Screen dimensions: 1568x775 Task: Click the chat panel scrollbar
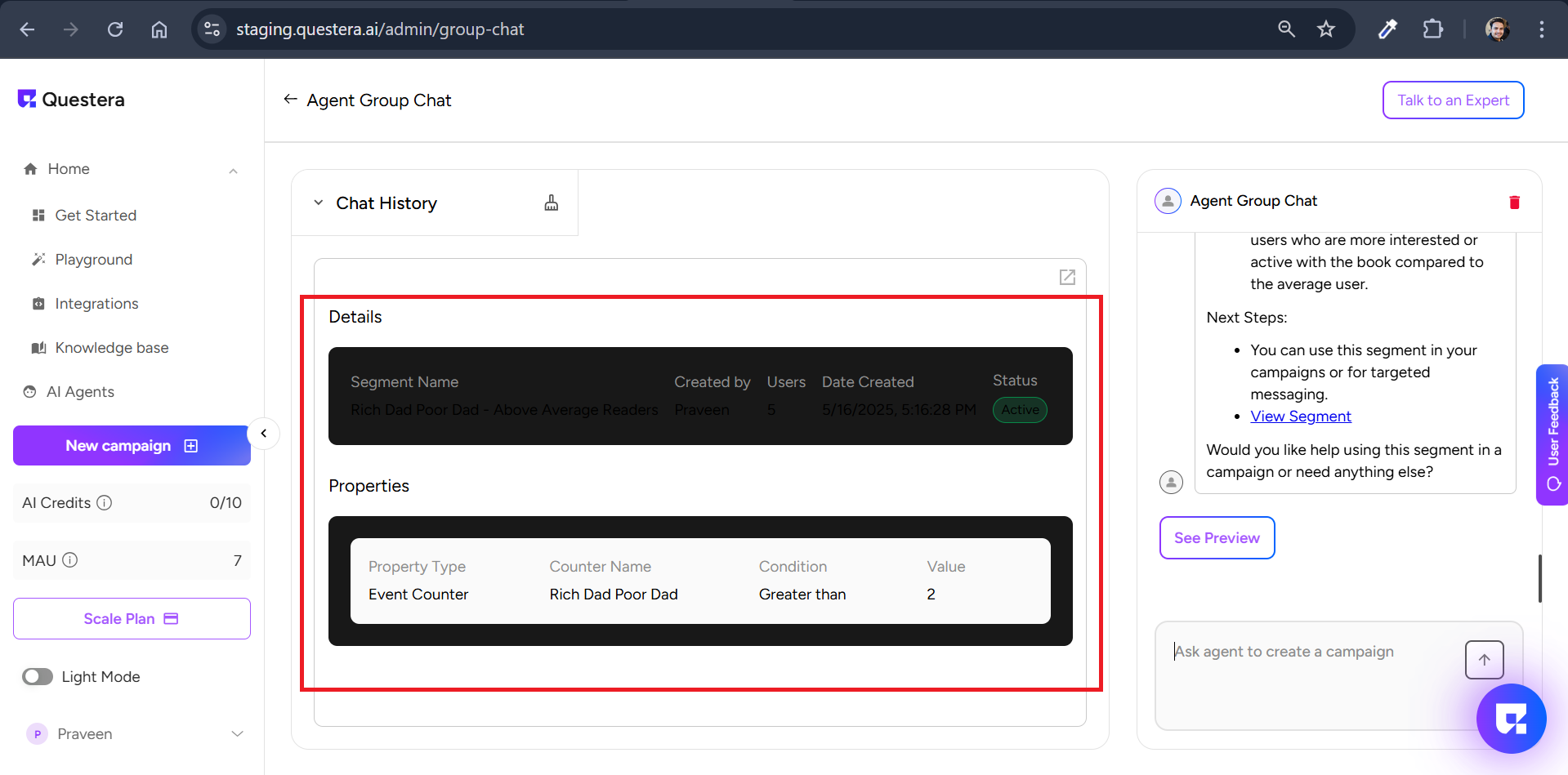pos(1539,578)
